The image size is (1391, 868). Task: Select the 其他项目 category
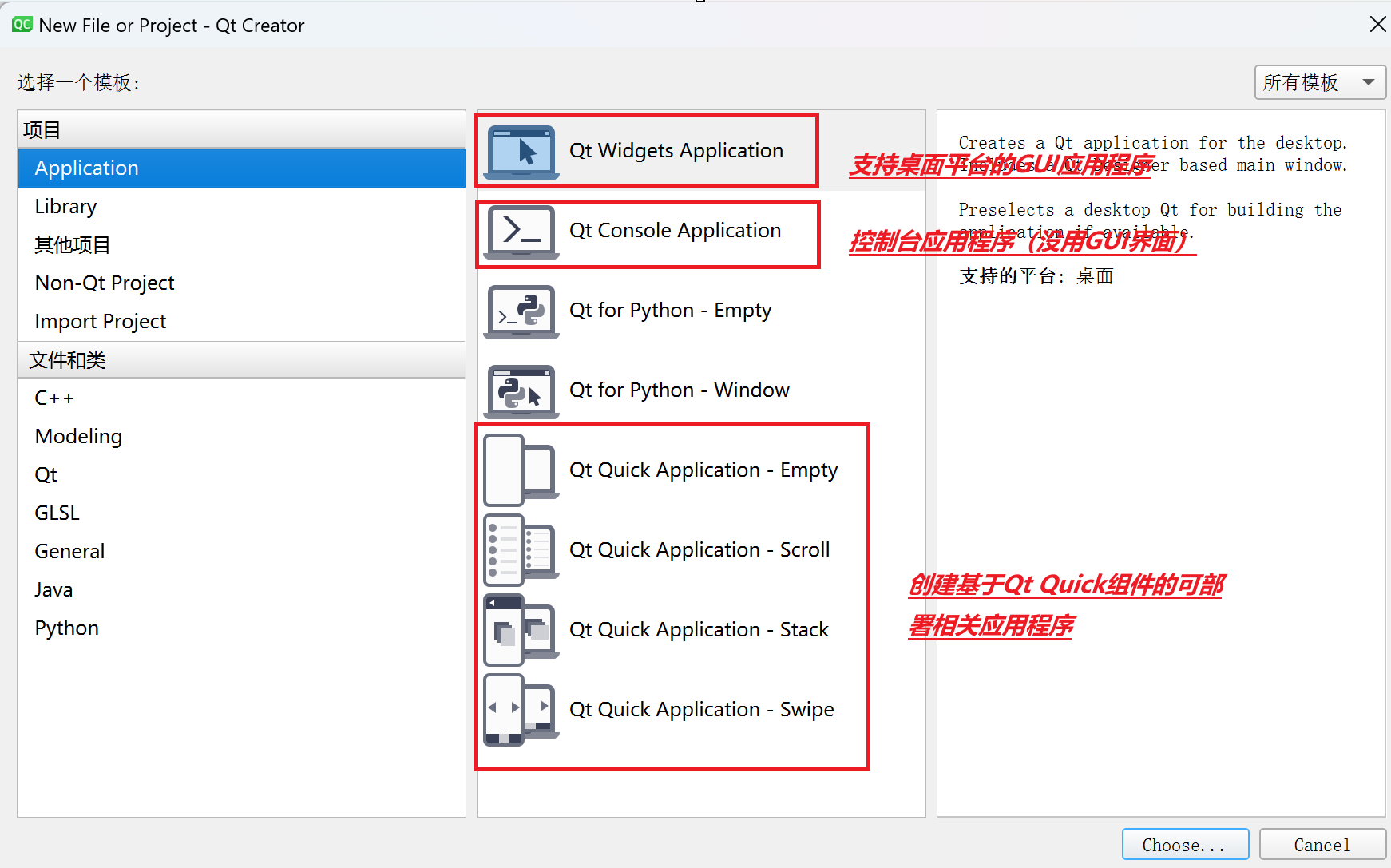point(241,245)
